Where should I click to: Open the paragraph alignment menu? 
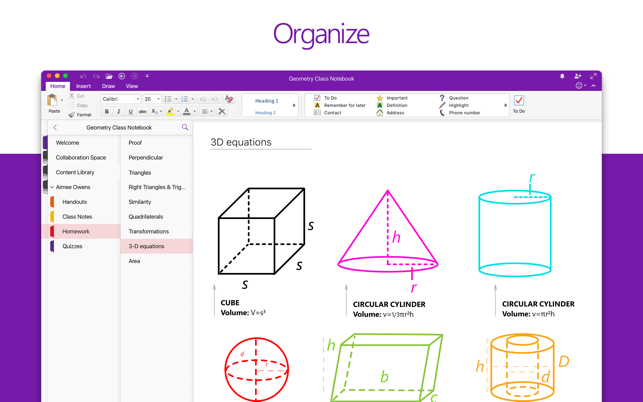[207, 112]
